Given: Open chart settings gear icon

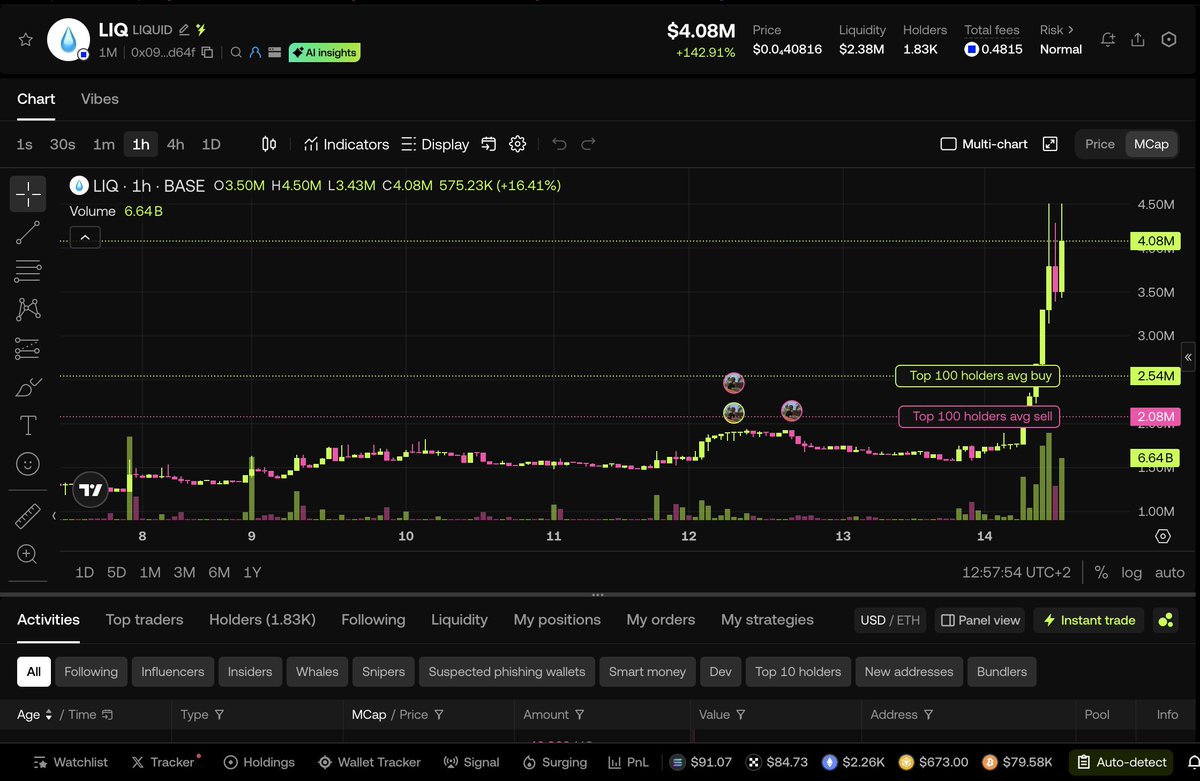Looking at the screenshot, I should click(x=517, y=144).
